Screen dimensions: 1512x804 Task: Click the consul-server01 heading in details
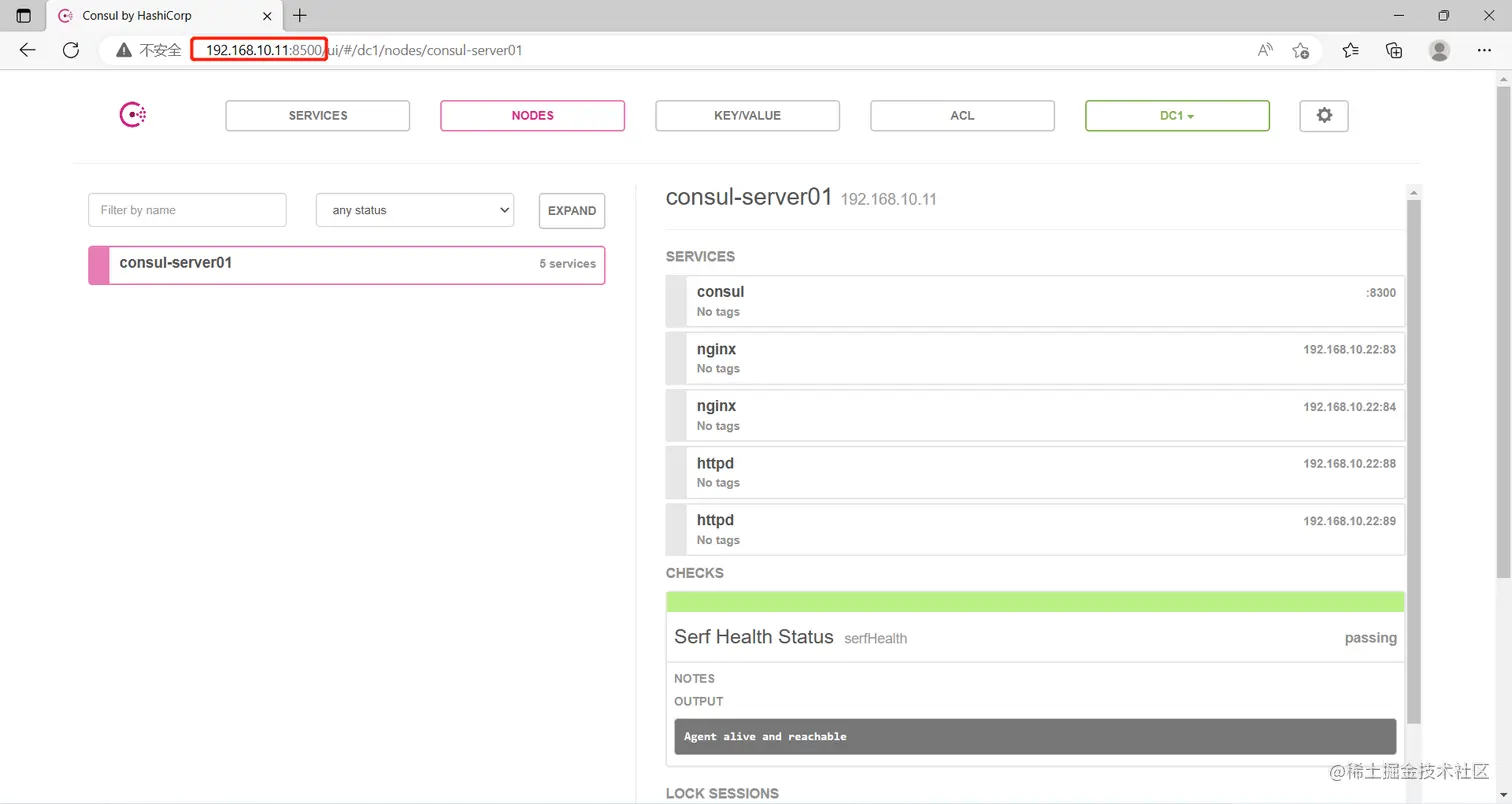[x=749, y=197]
